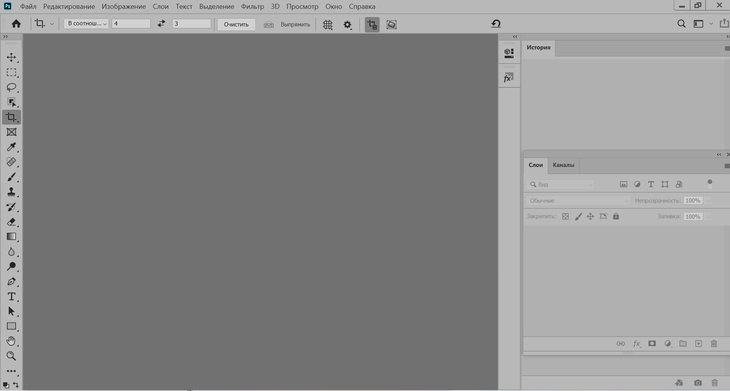Image resolution: width=730 pixels, height=391 pixels.
Task: Select the Horizontal Type tool
Action: pos(11,297)
